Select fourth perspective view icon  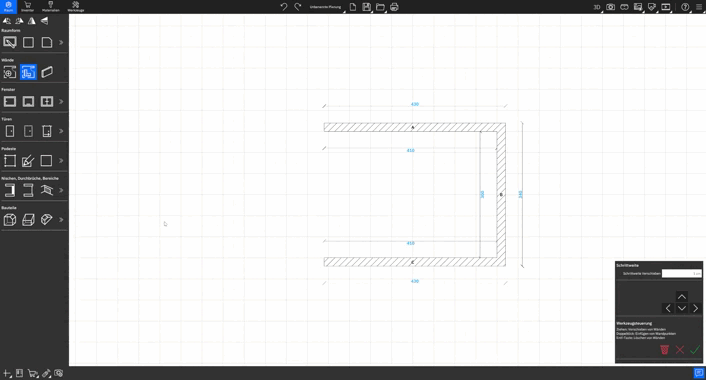click(44, 21)
